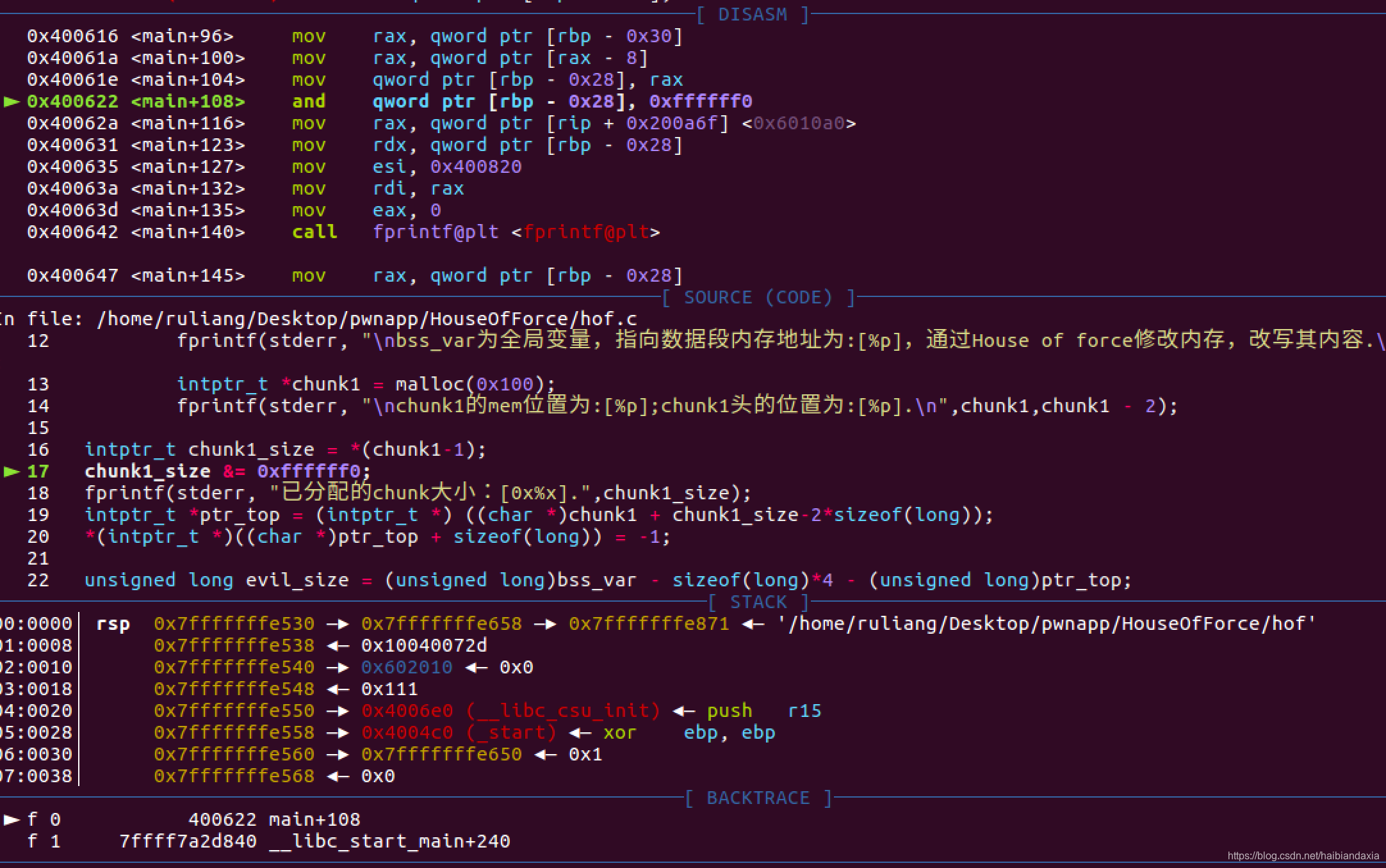Image resolution: width=1386 pixels, height=868 pixels.
Task: Click the DISASM section header
Action: pos(752,15)
